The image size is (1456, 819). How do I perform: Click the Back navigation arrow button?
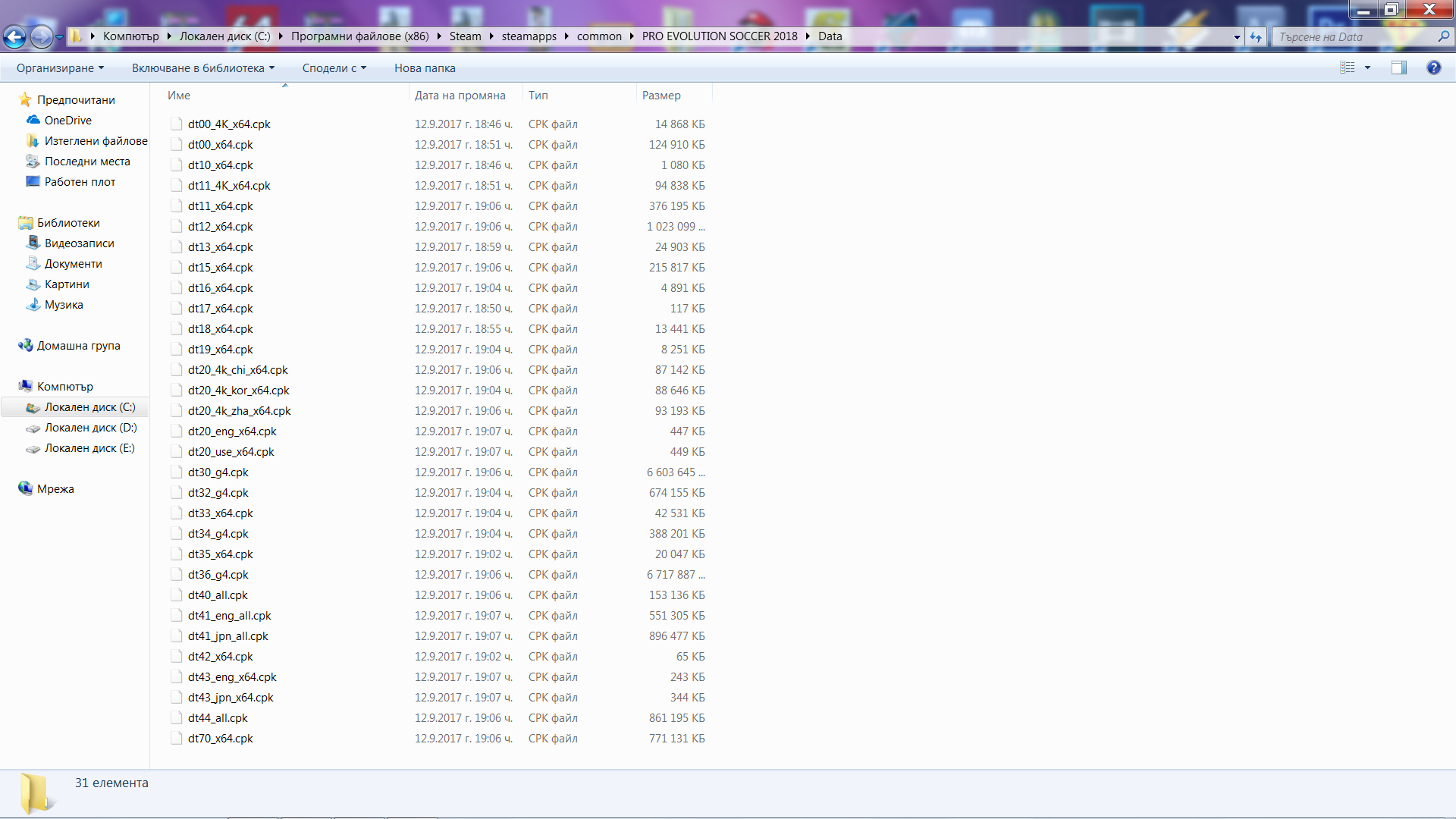[14, 36]
